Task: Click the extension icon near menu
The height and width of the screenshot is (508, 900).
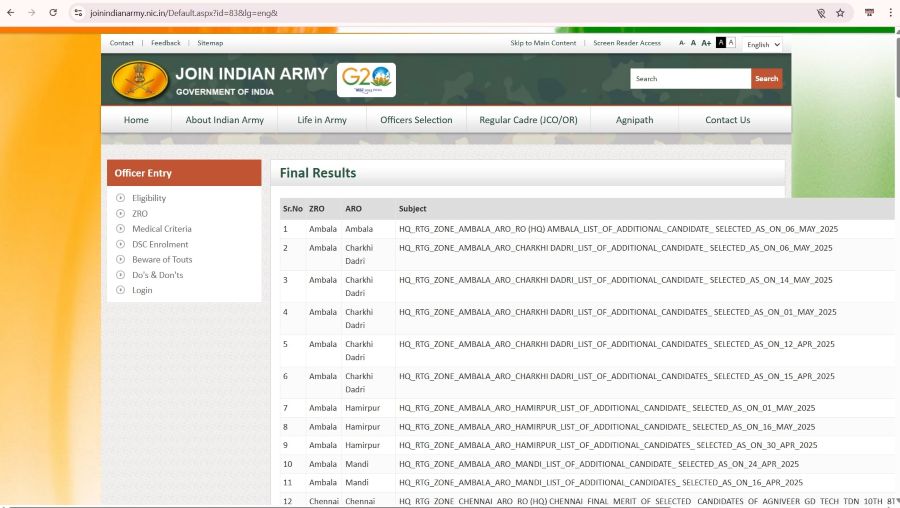Action: point(869,13)
